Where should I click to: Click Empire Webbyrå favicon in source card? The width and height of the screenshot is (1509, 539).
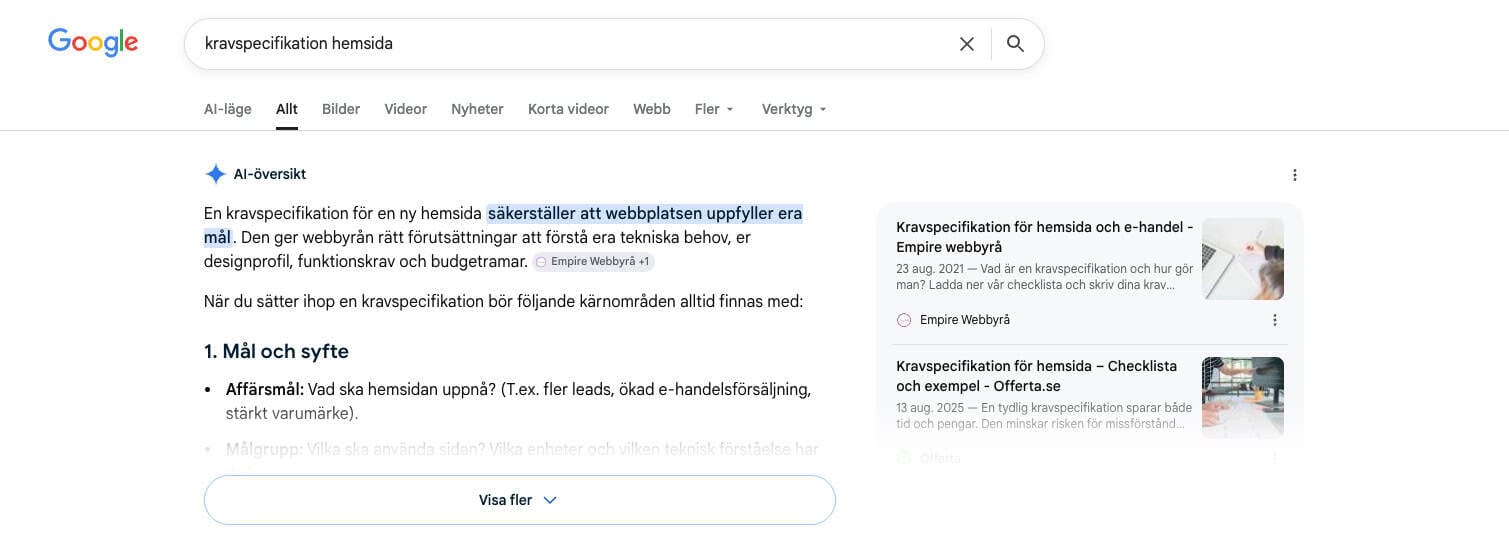coord(904,320)
